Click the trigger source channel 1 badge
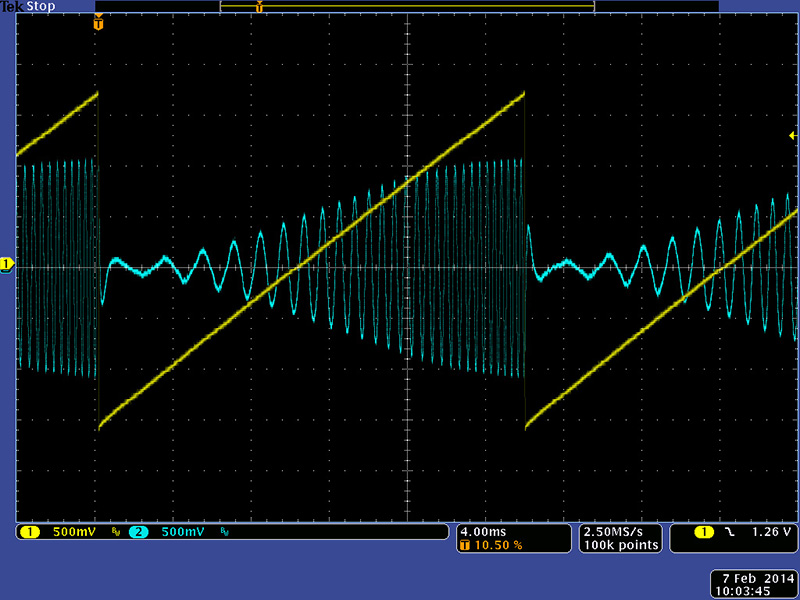800x600 pixels. tap(703, 532)
